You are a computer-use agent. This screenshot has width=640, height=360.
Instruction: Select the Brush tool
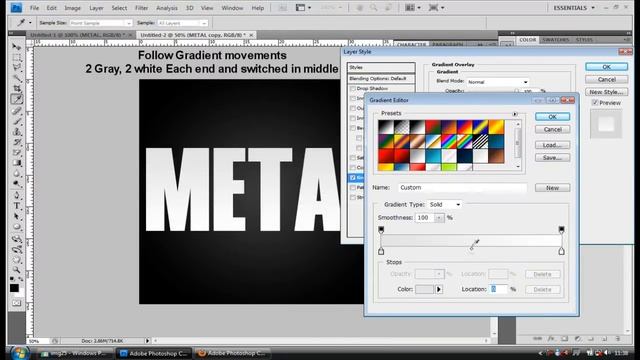(16, 121)
